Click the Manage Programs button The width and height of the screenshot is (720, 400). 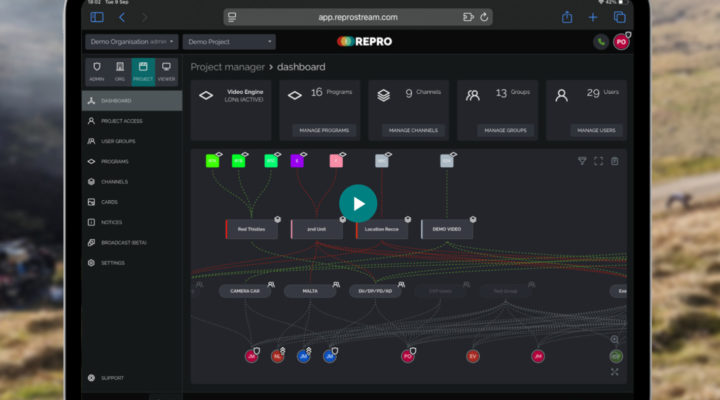[324, 130]
